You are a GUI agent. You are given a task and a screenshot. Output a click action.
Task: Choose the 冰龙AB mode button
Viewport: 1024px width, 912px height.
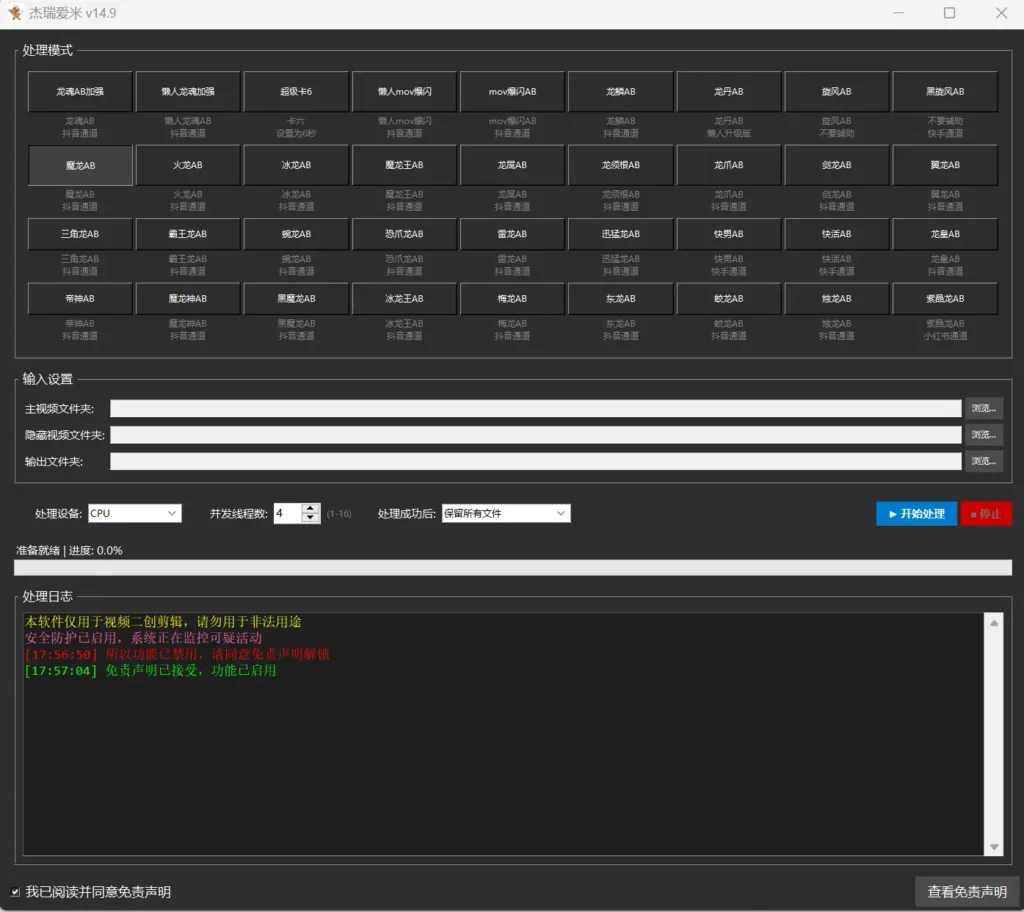(x=296, y=165)
